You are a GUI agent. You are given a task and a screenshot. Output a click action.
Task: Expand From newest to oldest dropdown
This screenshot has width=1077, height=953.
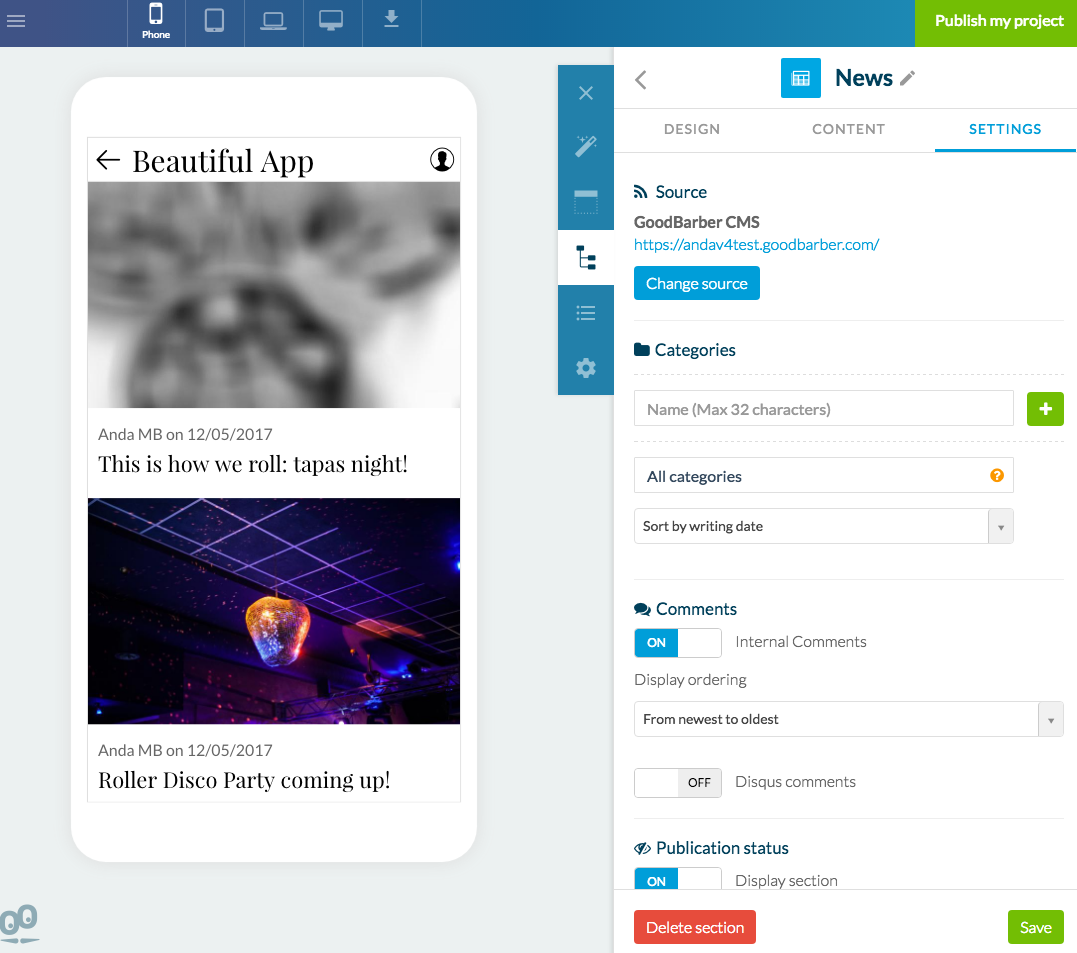click(848, 719)
